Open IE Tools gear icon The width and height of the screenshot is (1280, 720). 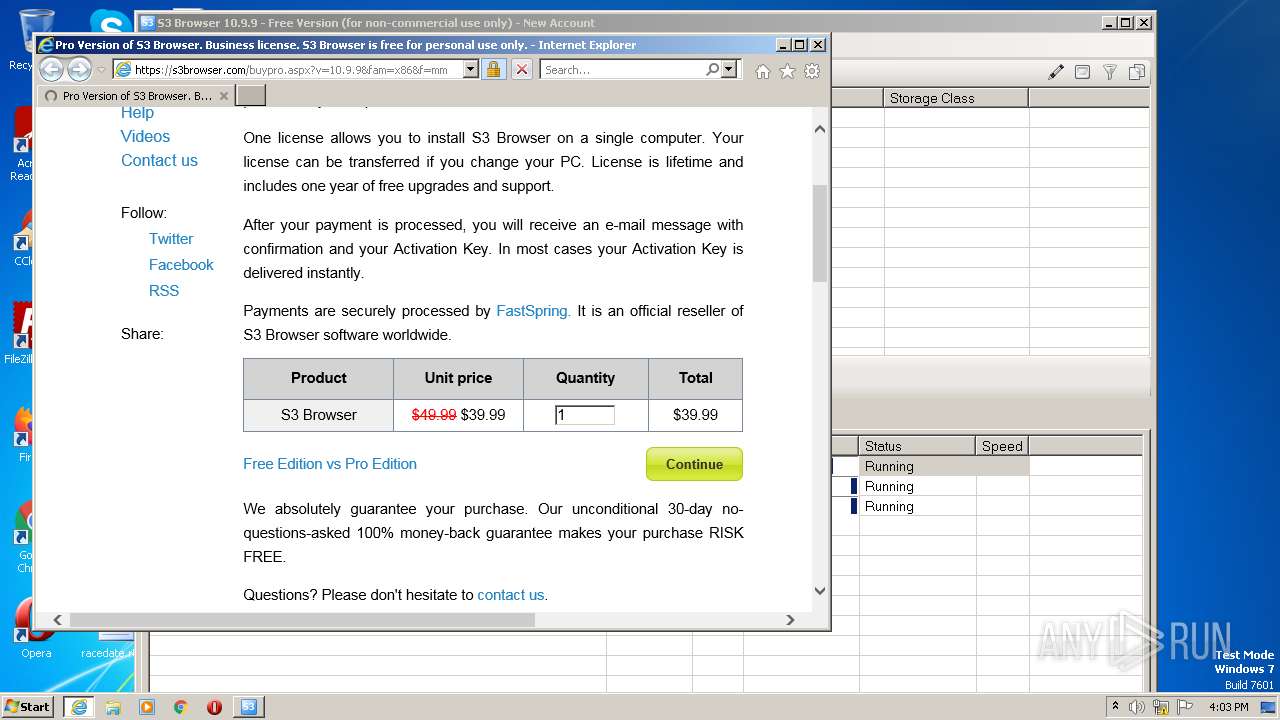click(812, 71)
